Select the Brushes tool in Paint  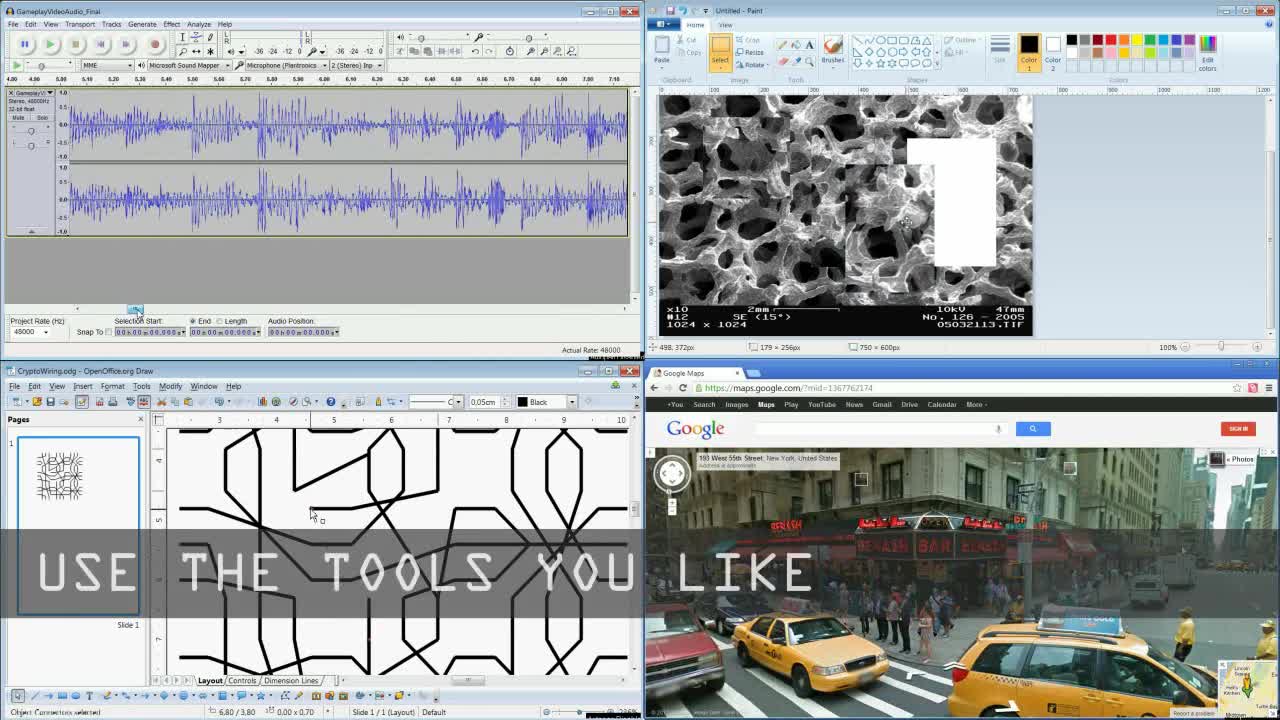tap(832, 47)
